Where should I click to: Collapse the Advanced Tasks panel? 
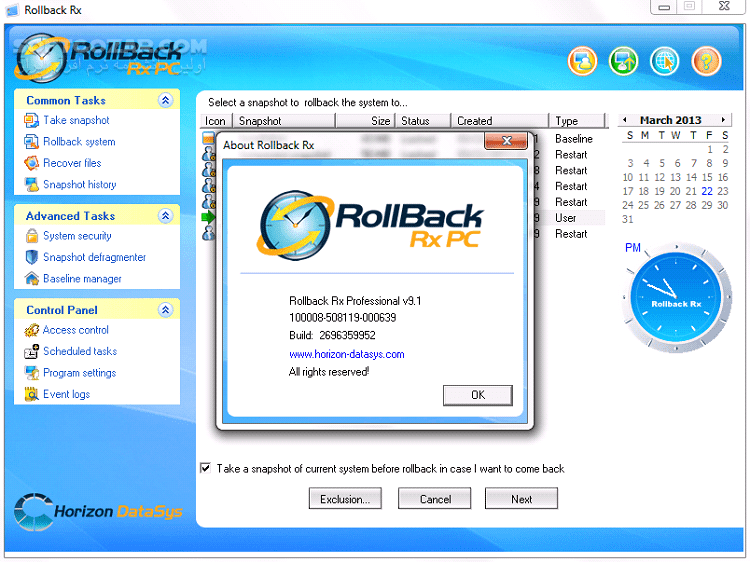pos(165,216)
